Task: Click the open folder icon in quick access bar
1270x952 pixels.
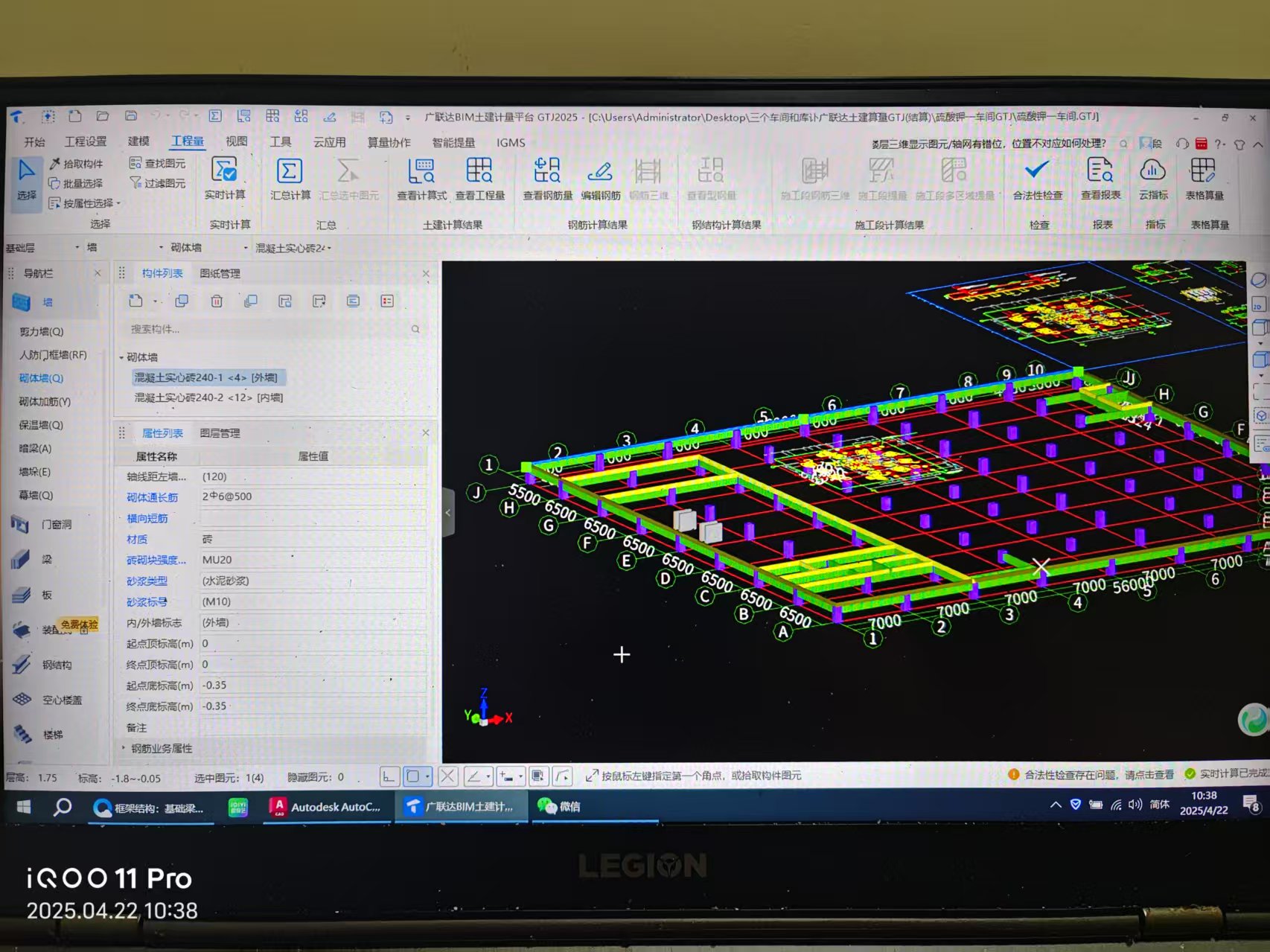Action: pos(103,116)
